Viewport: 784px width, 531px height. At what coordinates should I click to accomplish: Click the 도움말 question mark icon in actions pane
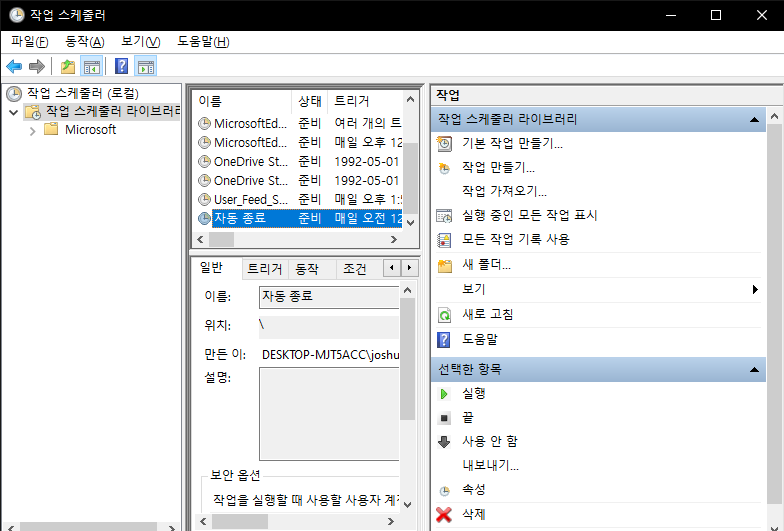click(x=444, y=340)
